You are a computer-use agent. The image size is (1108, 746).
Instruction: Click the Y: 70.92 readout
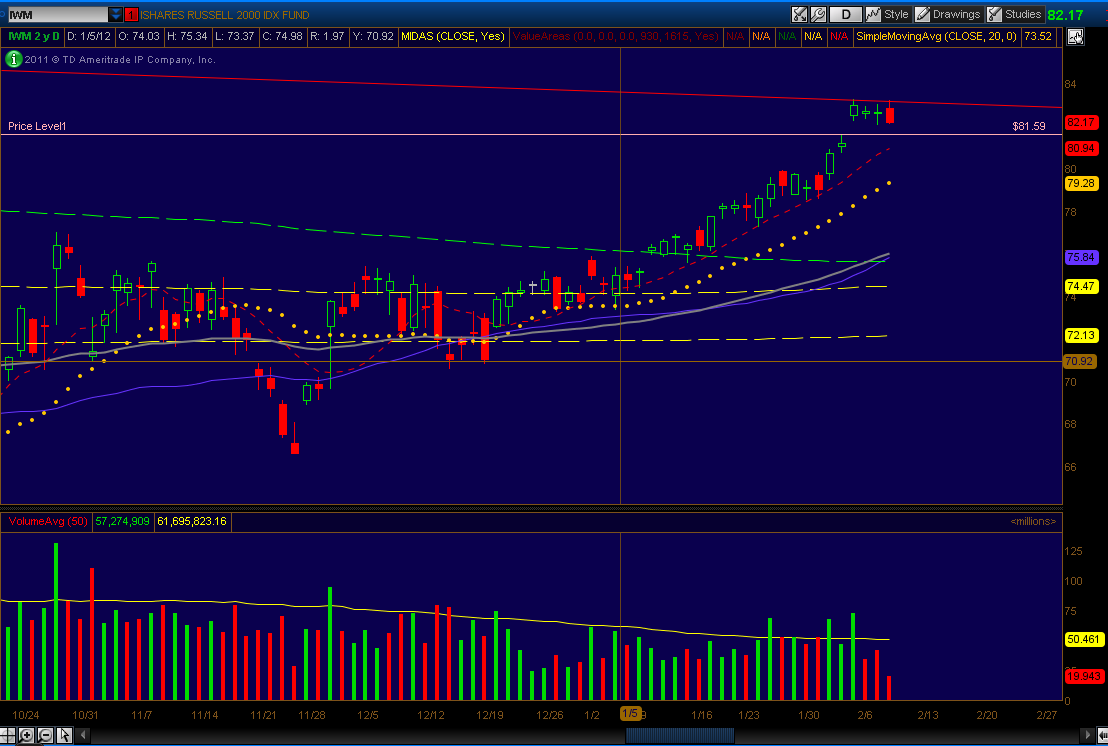tap(373, 36)
